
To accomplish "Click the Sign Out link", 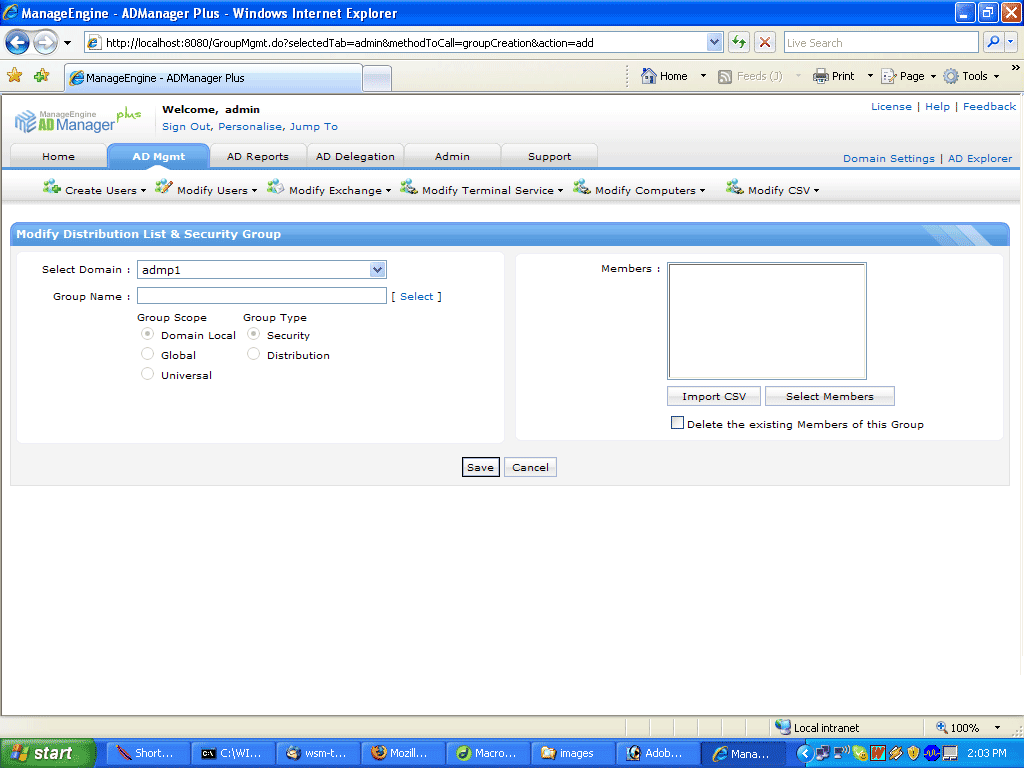I will pyautogui.click(x=186, y=127).
